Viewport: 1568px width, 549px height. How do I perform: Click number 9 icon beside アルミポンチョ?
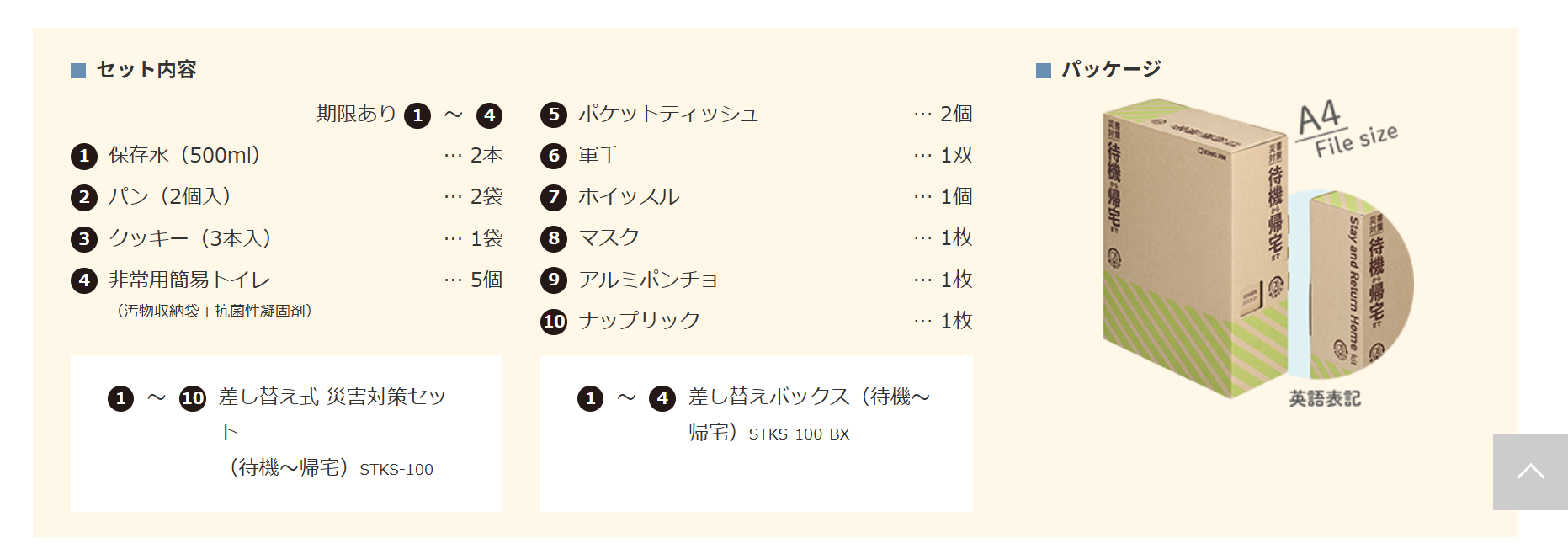point(553,280)
